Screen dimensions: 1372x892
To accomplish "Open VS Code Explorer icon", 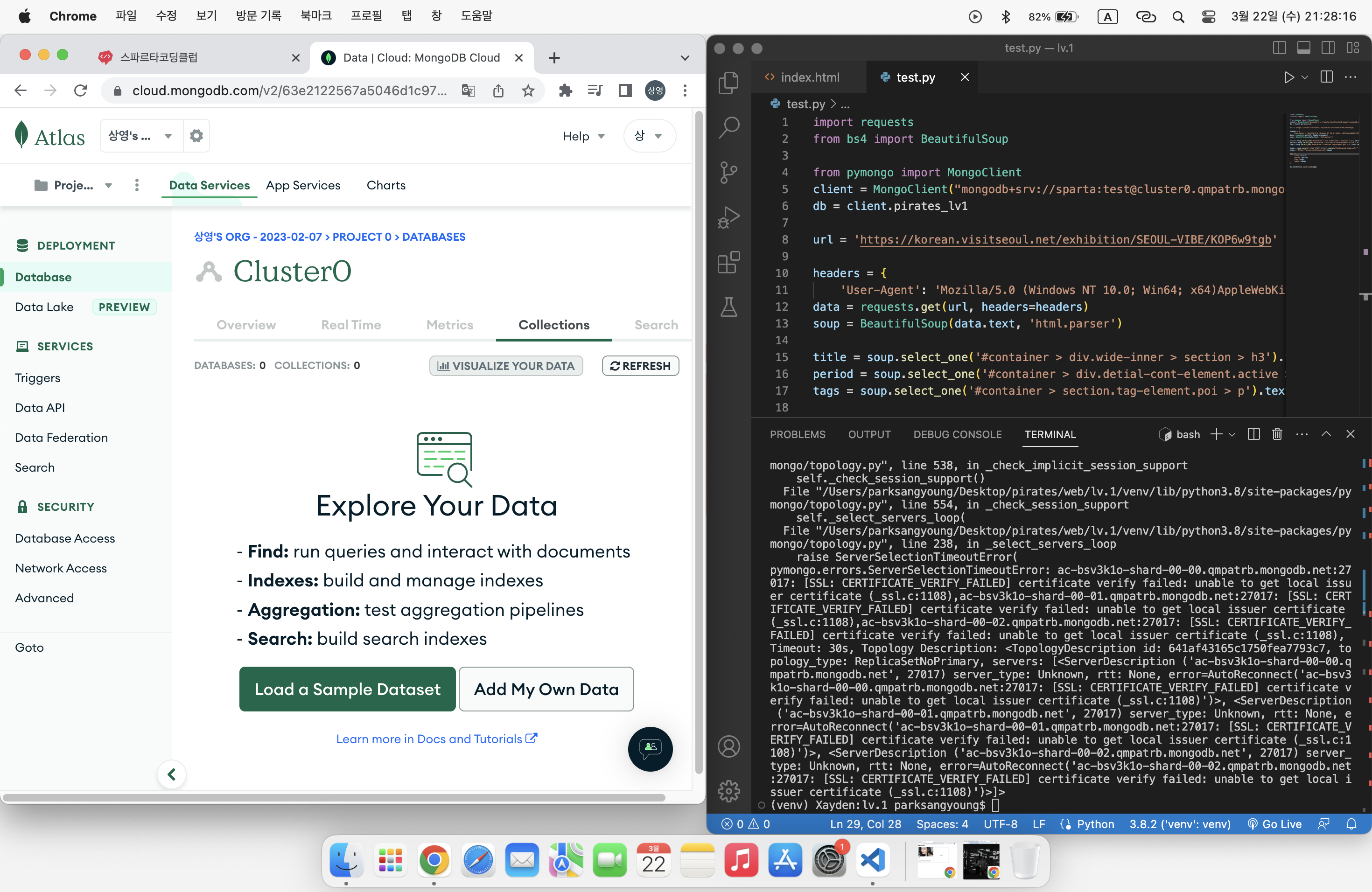I will click(x=728, y=83).
